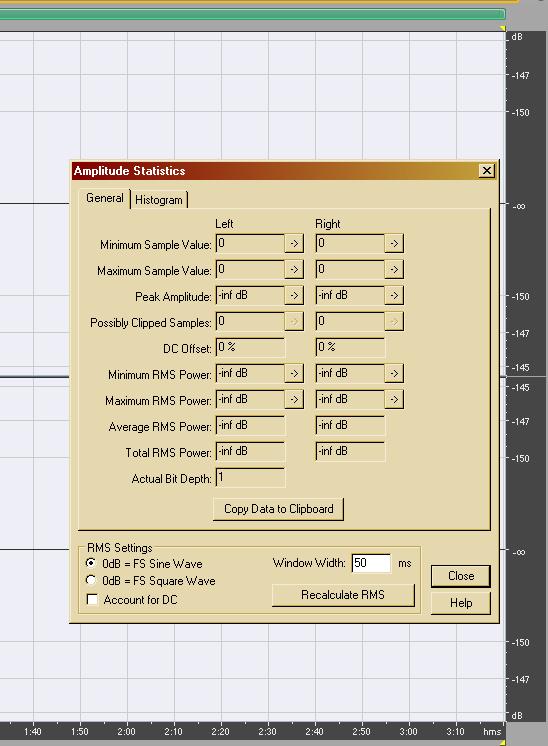Click left Peak Amplitude arrow button
548x746 pixels.
pos(294,295)
